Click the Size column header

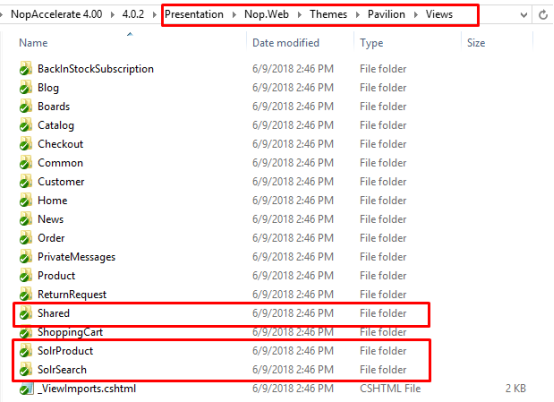coord(476,43)
